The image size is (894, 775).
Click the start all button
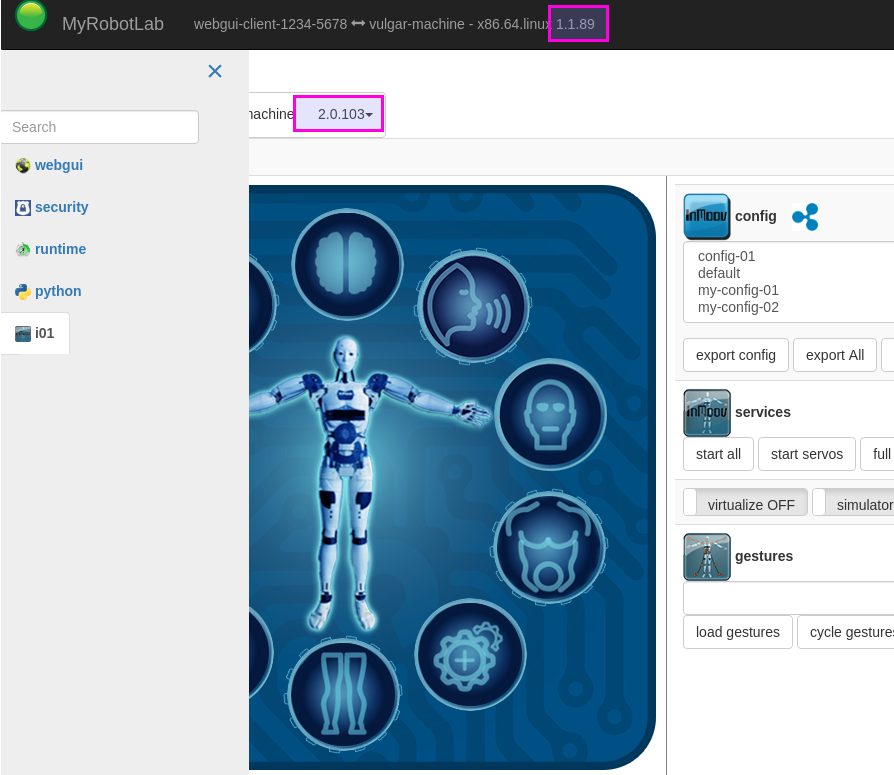click(718, 455)
